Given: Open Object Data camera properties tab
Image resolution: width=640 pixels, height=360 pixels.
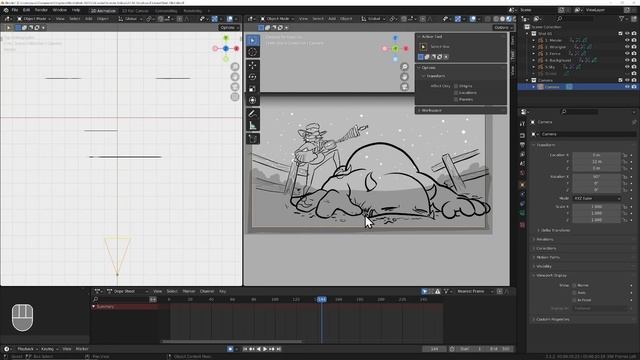Looking at the screenshot, I should pos(522,213).
